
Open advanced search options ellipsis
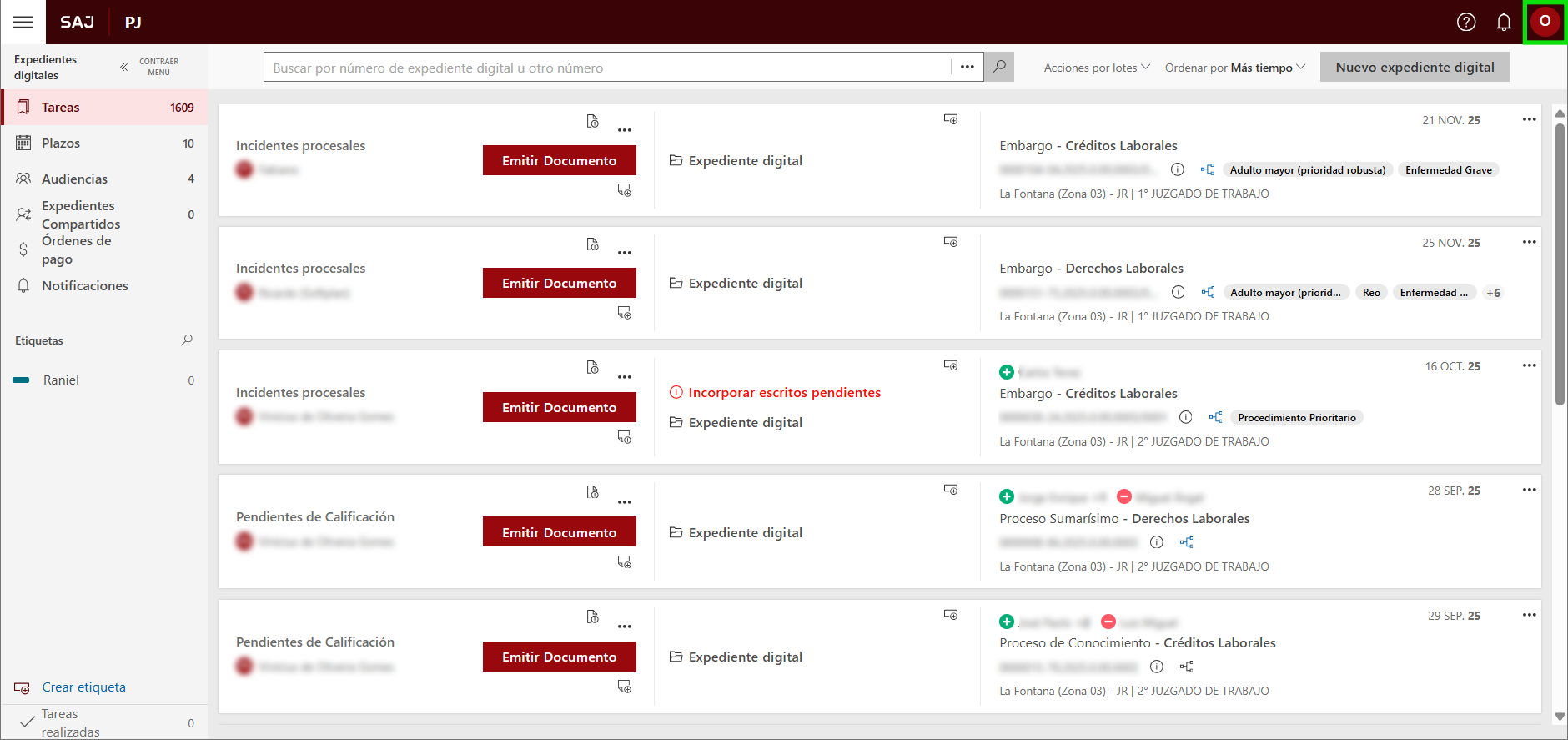click(967, 67)
